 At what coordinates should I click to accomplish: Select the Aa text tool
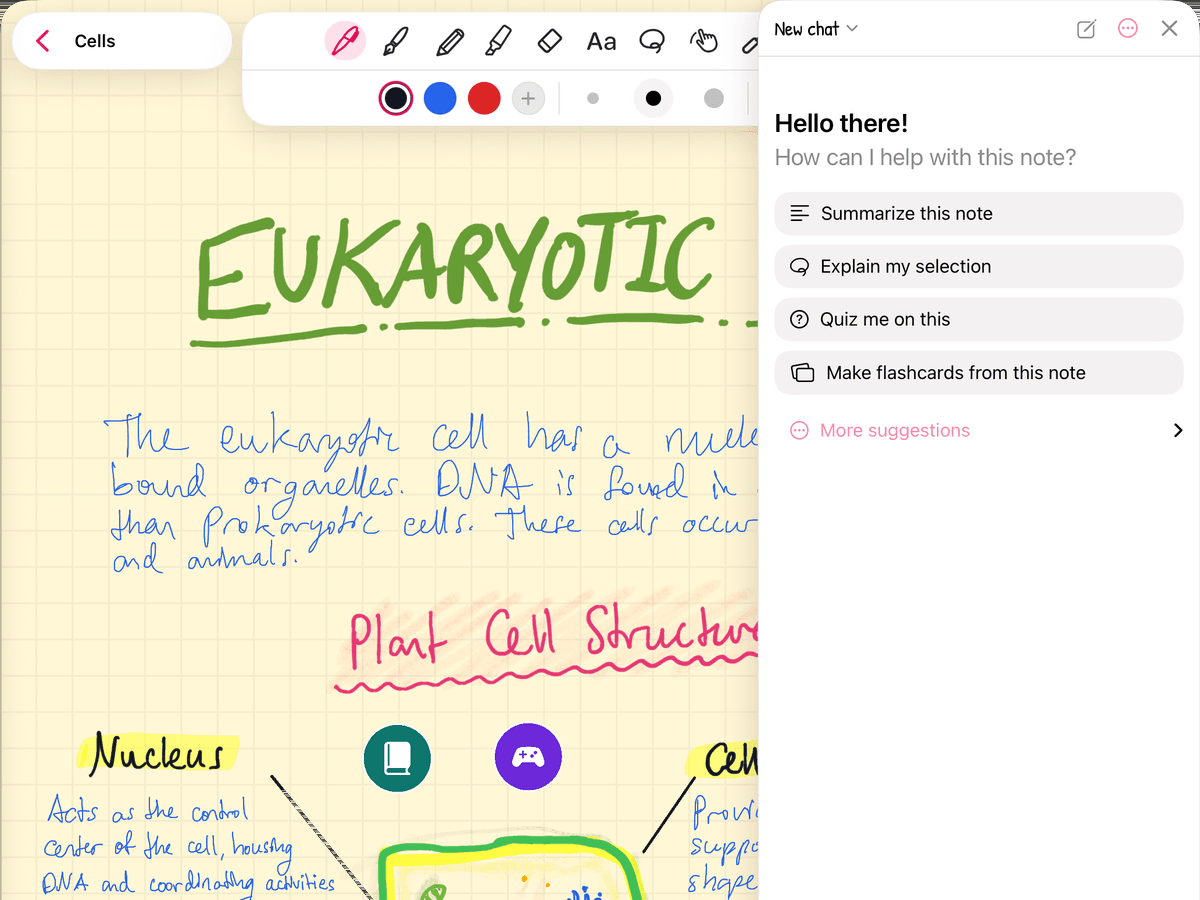coord(601,41)
